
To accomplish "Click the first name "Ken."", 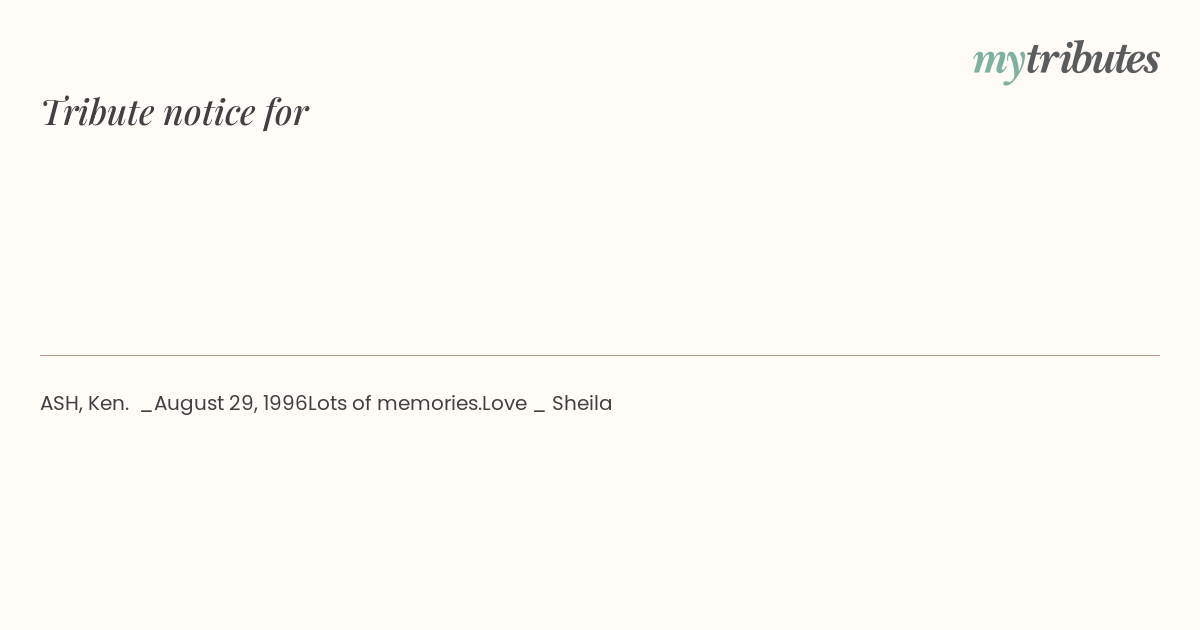I will (109, 403).
